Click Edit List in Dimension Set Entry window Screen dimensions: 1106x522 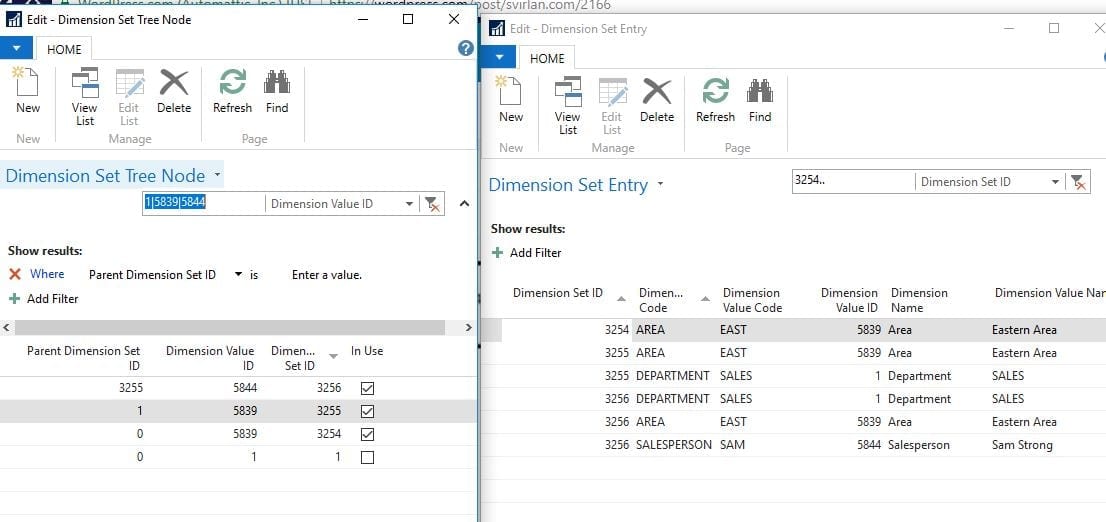click(612, 107)
